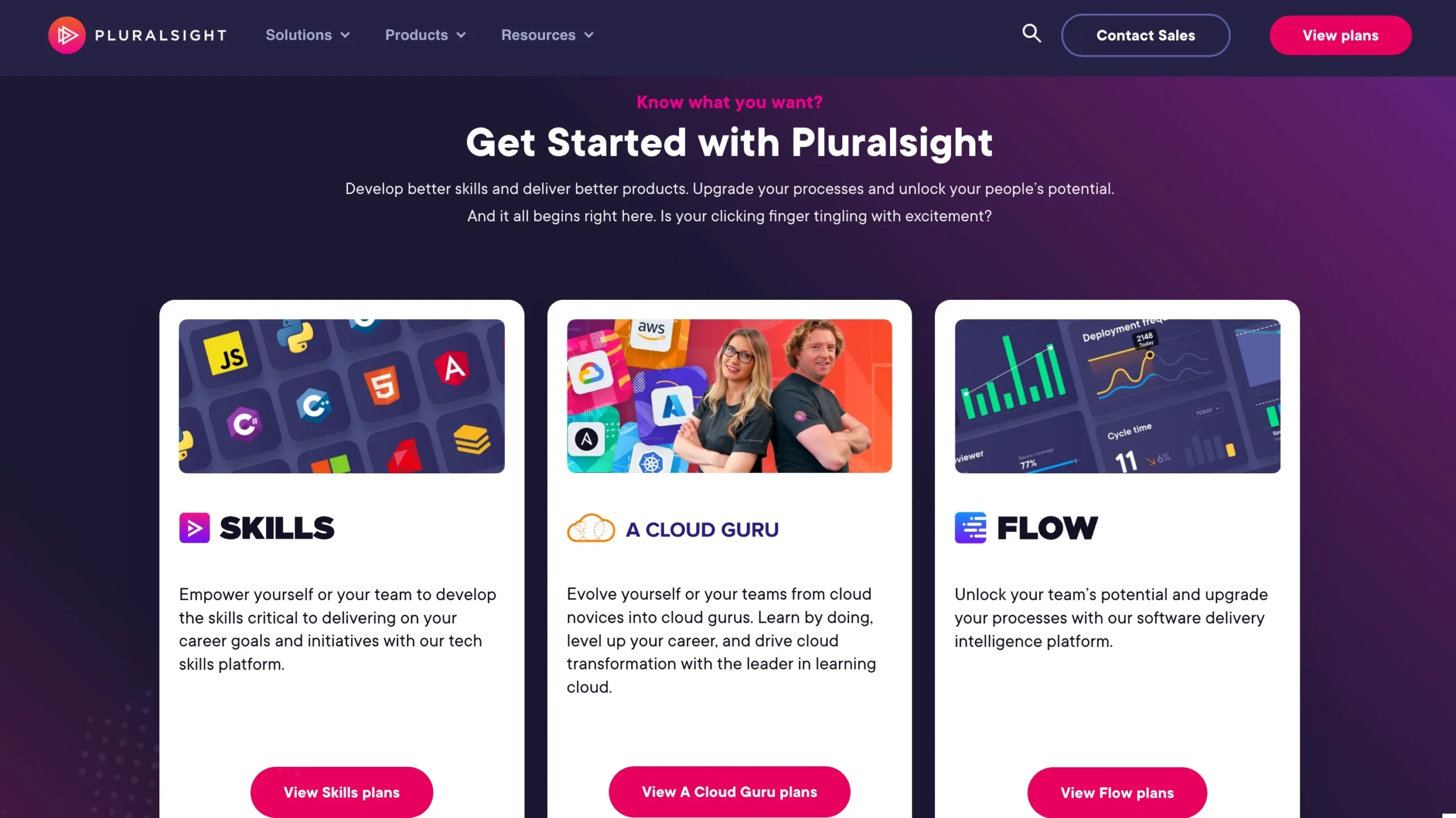Image resolution: width=1456 pixels, height=818 pixels.
Task: Open the Solutions navigation menu
Action: (x=306, y=35)
